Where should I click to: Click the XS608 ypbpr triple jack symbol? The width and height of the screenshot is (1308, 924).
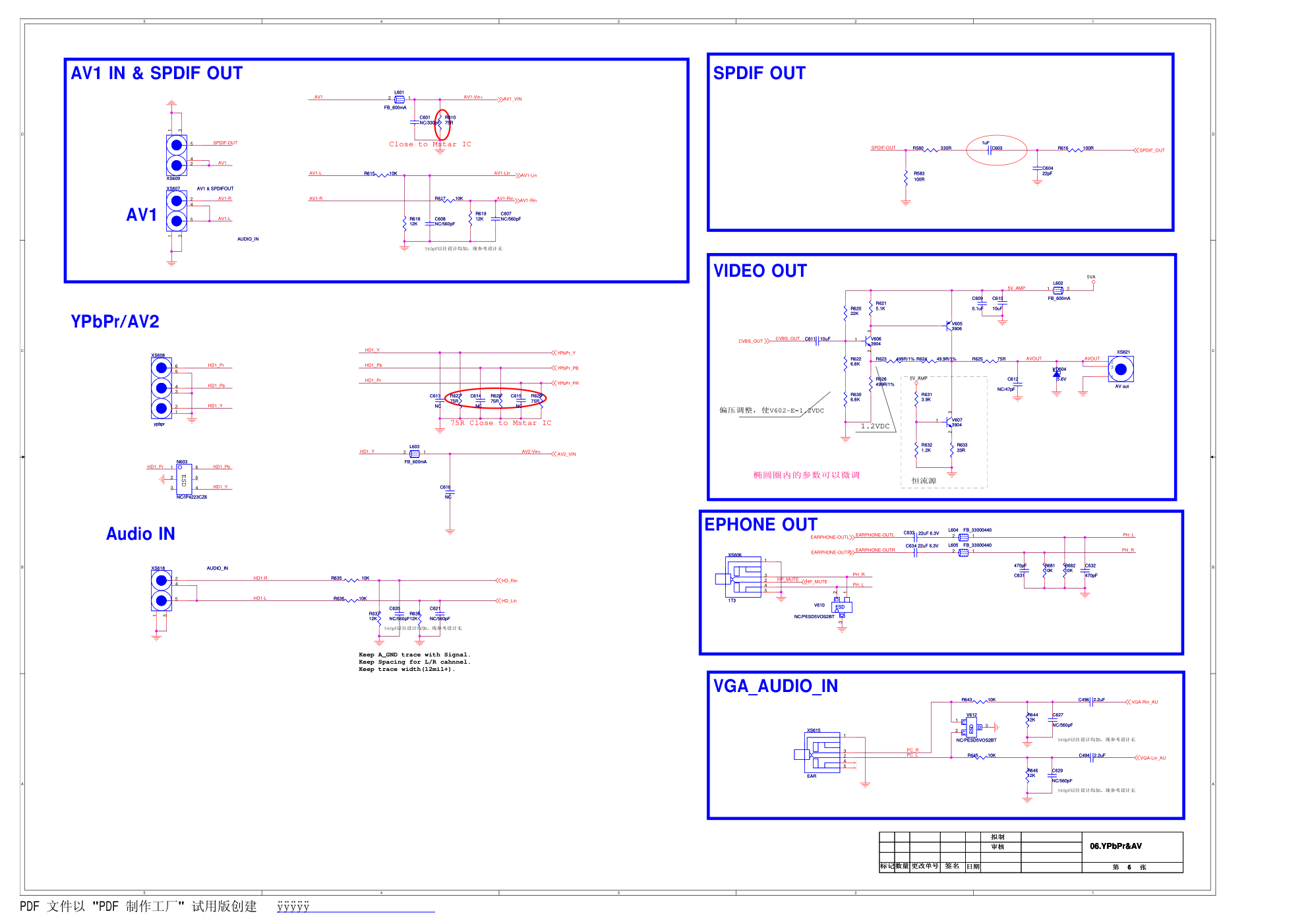pyautogui.click(x=161, y=388)
